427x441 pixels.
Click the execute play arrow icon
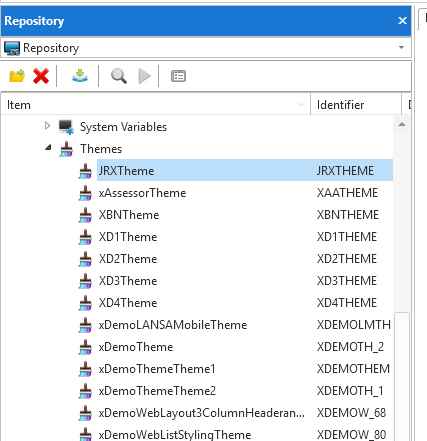(x=144, y=76)
